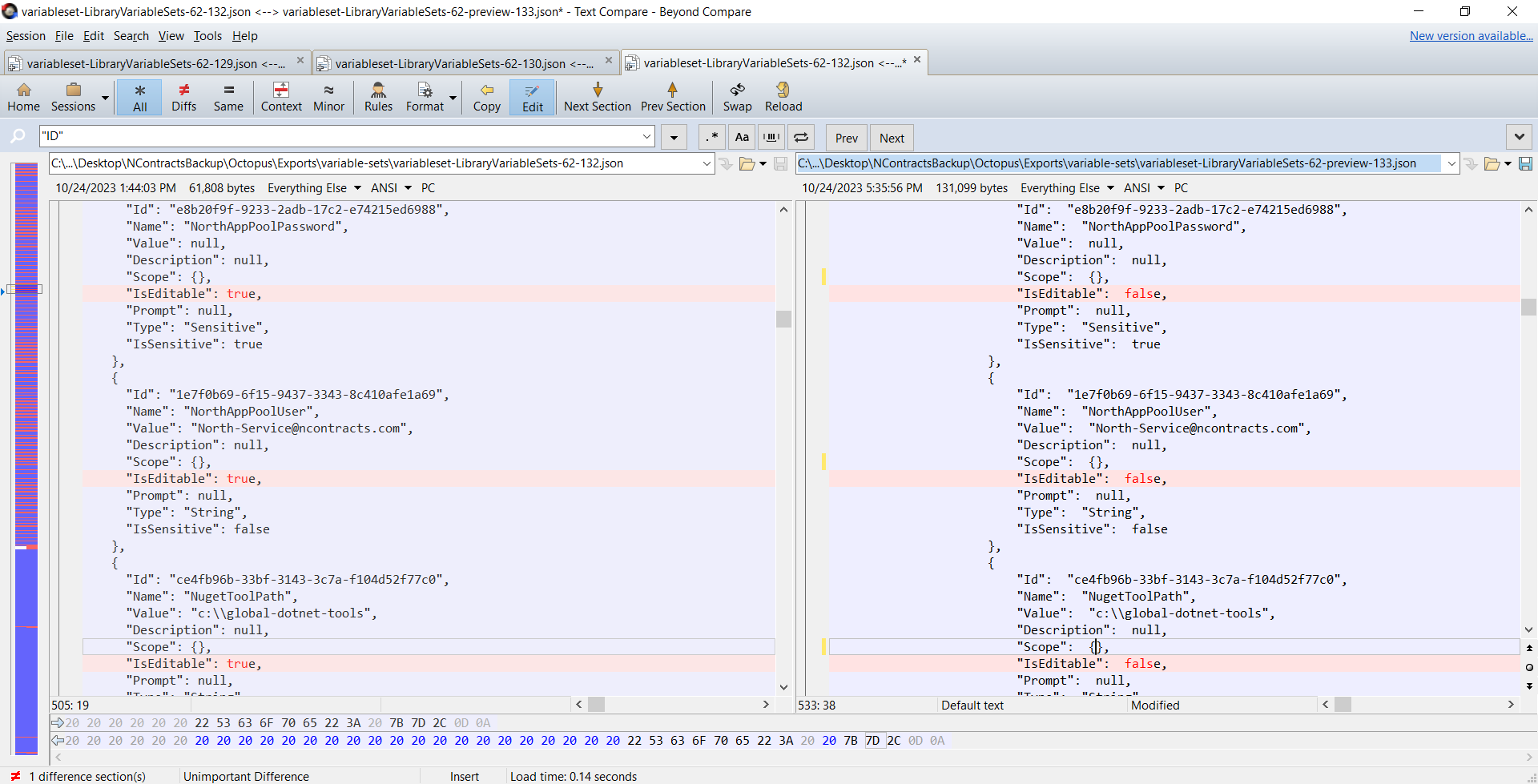Open the Tools menu
1538x784 pixels.
pos(207,36)
